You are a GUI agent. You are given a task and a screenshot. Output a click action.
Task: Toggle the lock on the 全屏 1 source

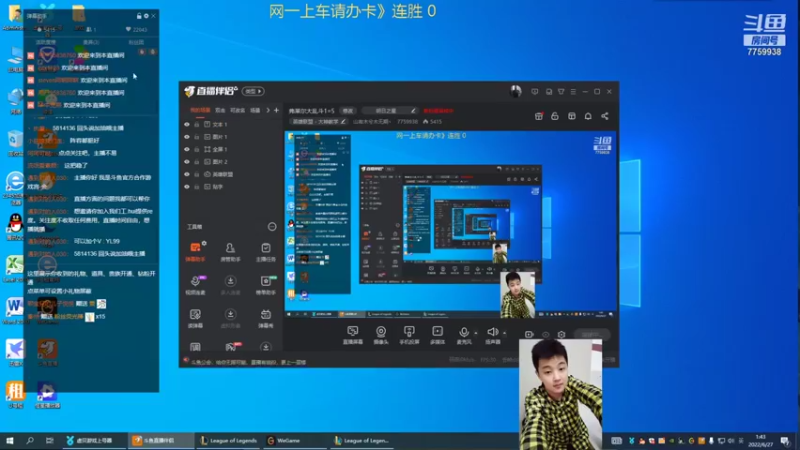pyautogui.click(x=196, y=149)
